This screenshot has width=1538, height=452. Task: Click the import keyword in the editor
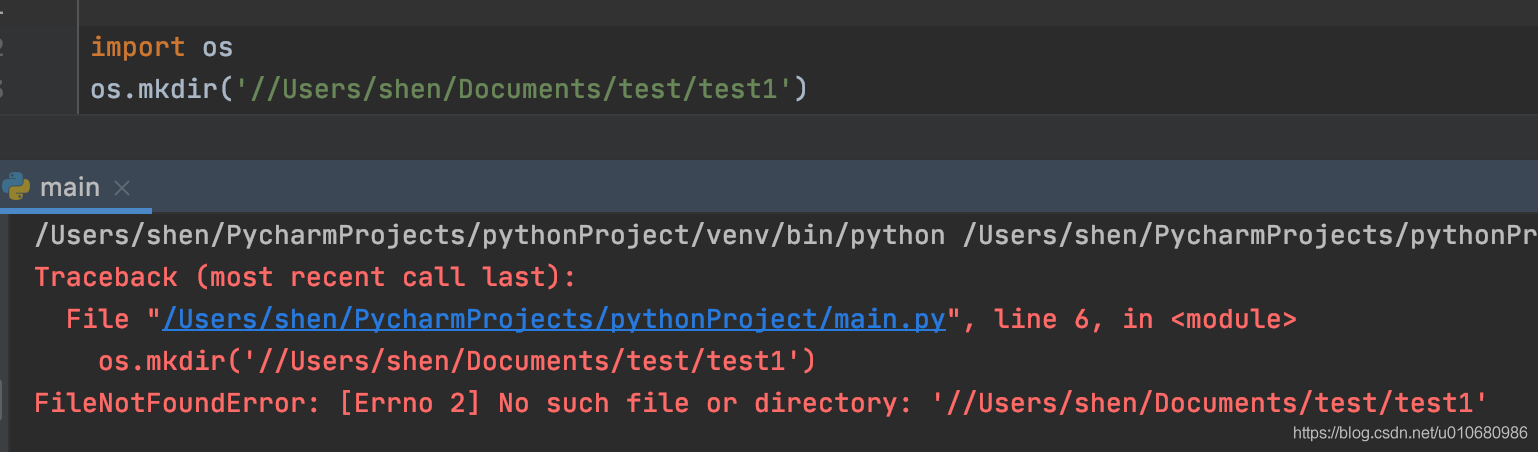[x=138, y=47]
